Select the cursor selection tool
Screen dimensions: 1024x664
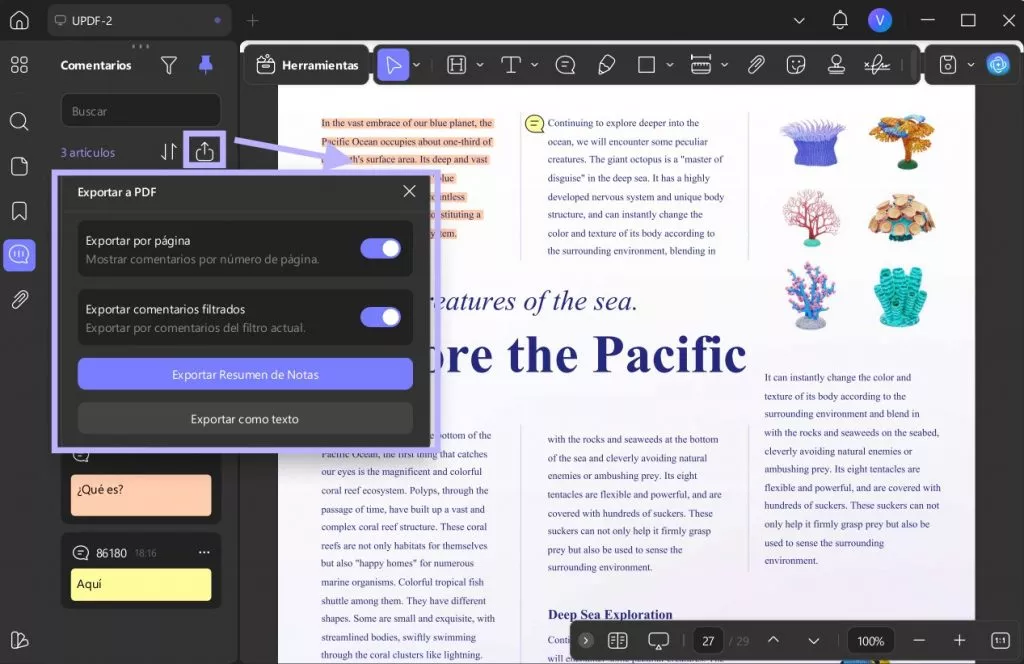[393, 65]
